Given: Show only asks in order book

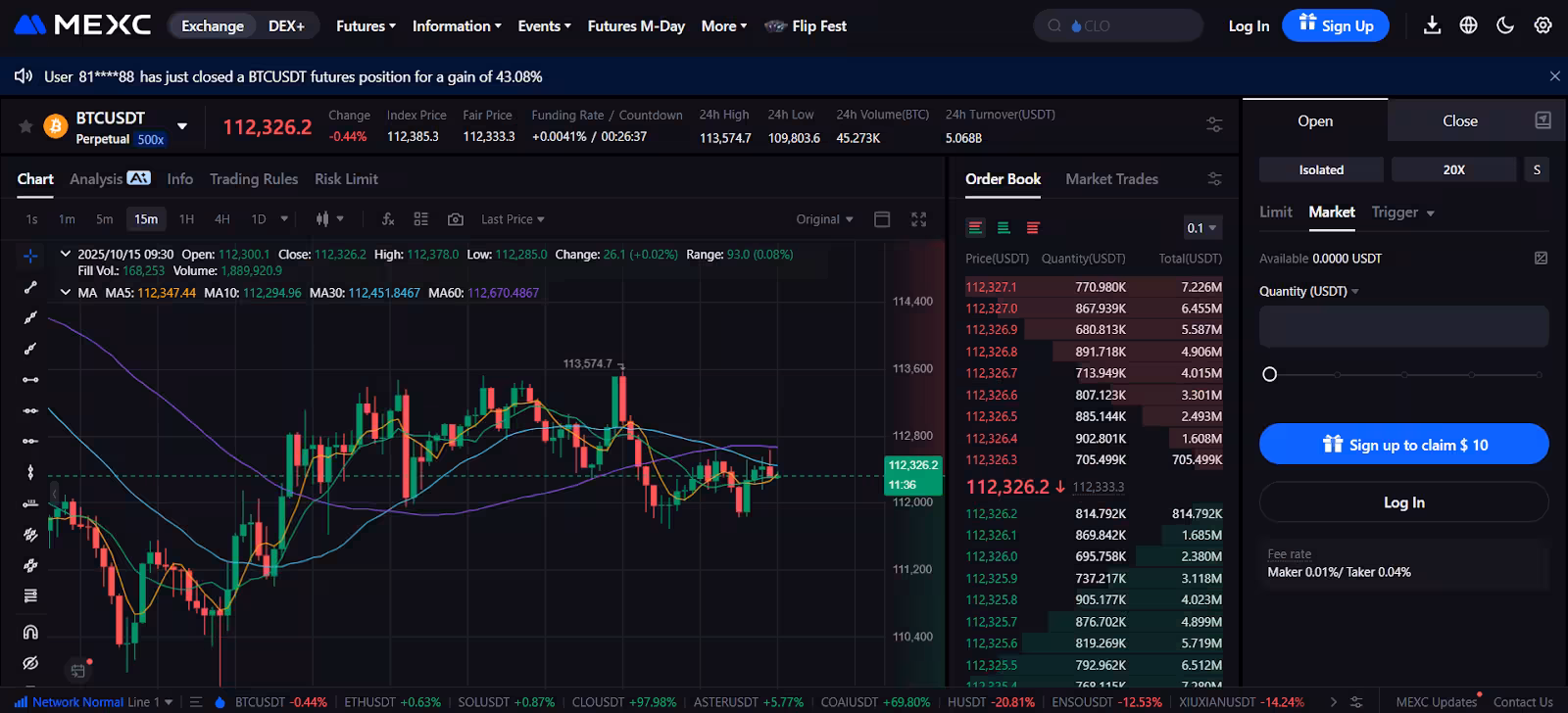Looking at the screenshot, I should tap(1033, 228).
